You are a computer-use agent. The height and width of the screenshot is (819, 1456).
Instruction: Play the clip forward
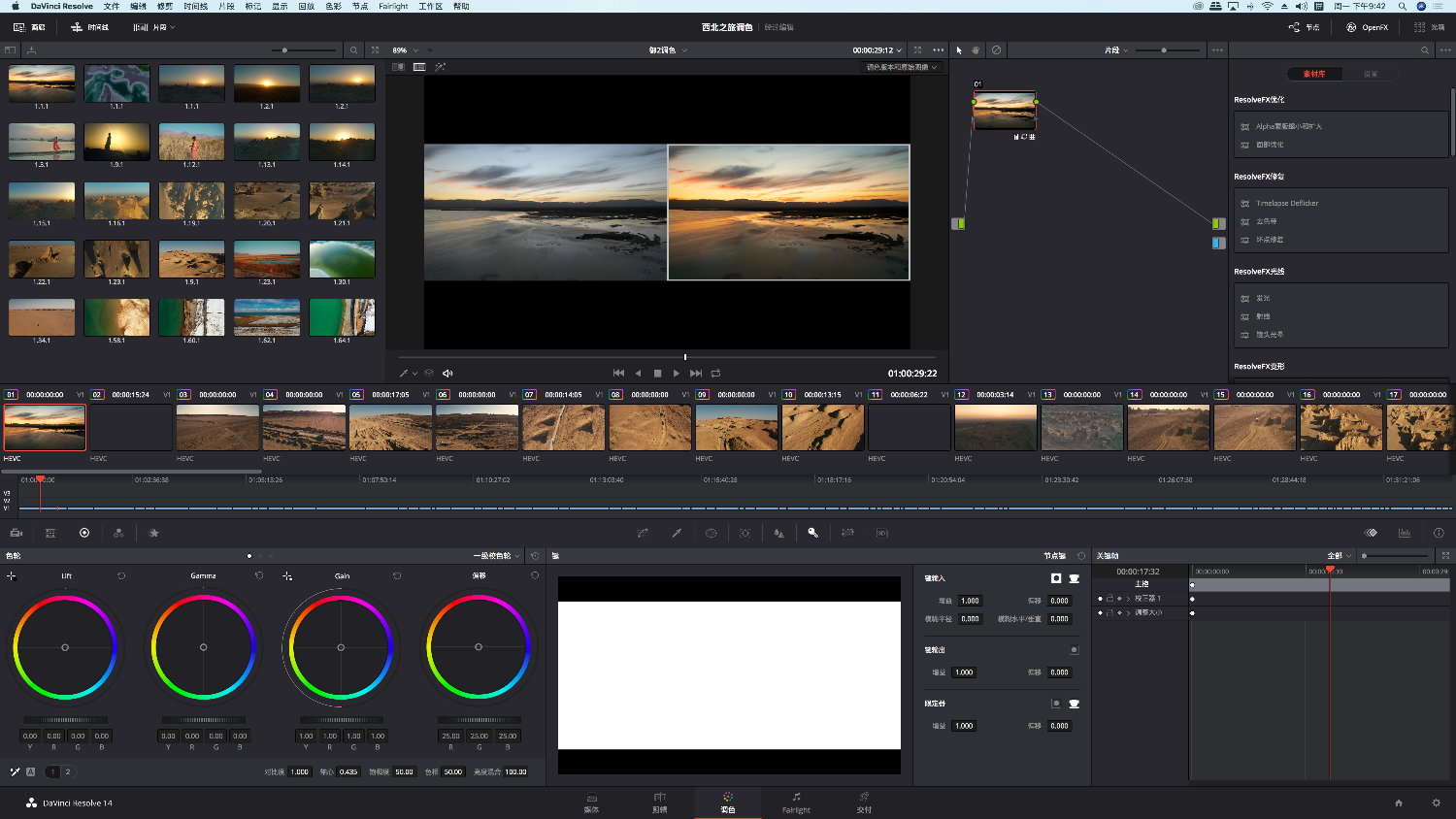677,373
